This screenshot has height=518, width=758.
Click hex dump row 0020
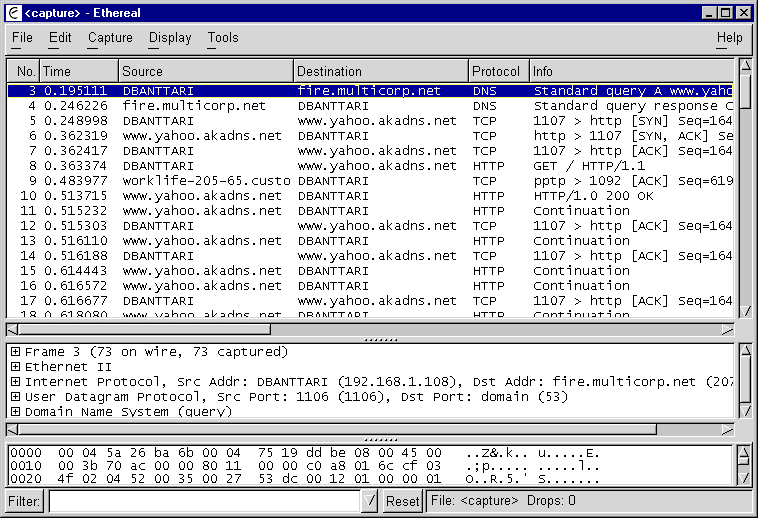click(305, 479)
